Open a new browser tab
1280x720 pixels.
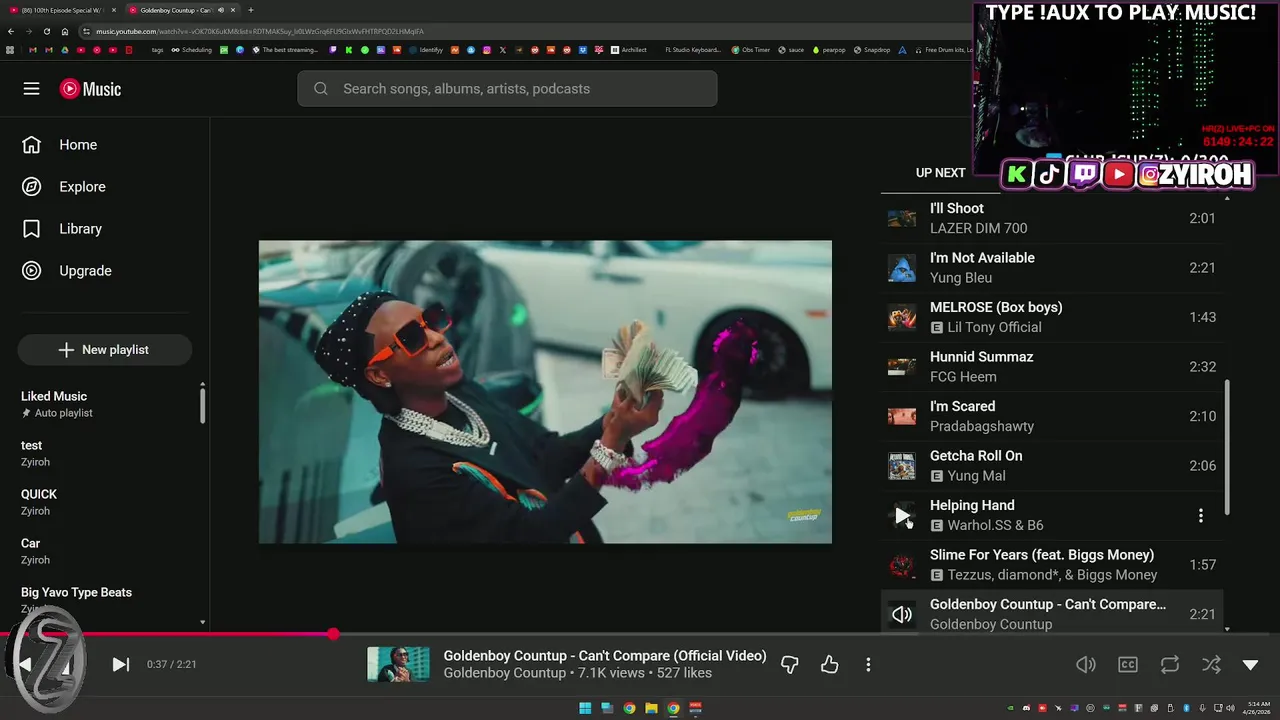tap(251, 10)
